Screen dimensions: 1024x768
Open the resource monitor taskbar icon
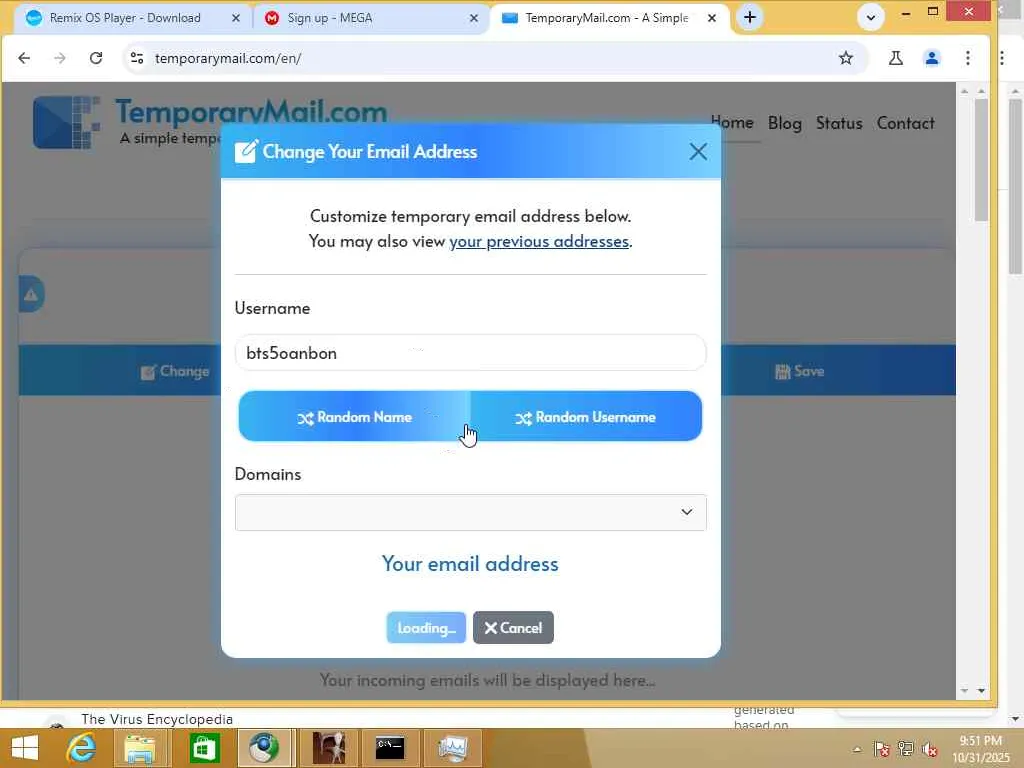point(453,748)
